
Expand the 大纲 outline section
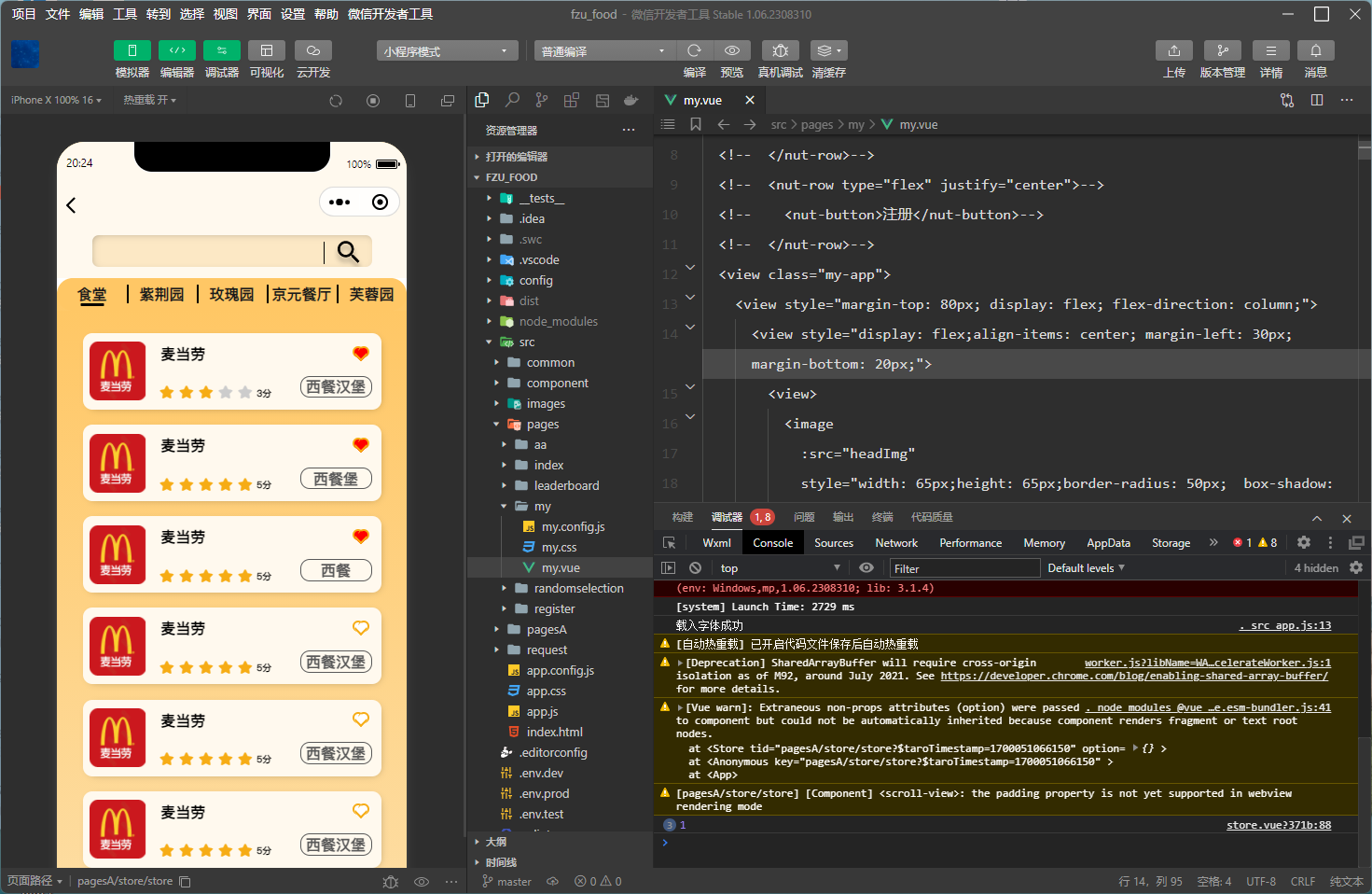560,842
